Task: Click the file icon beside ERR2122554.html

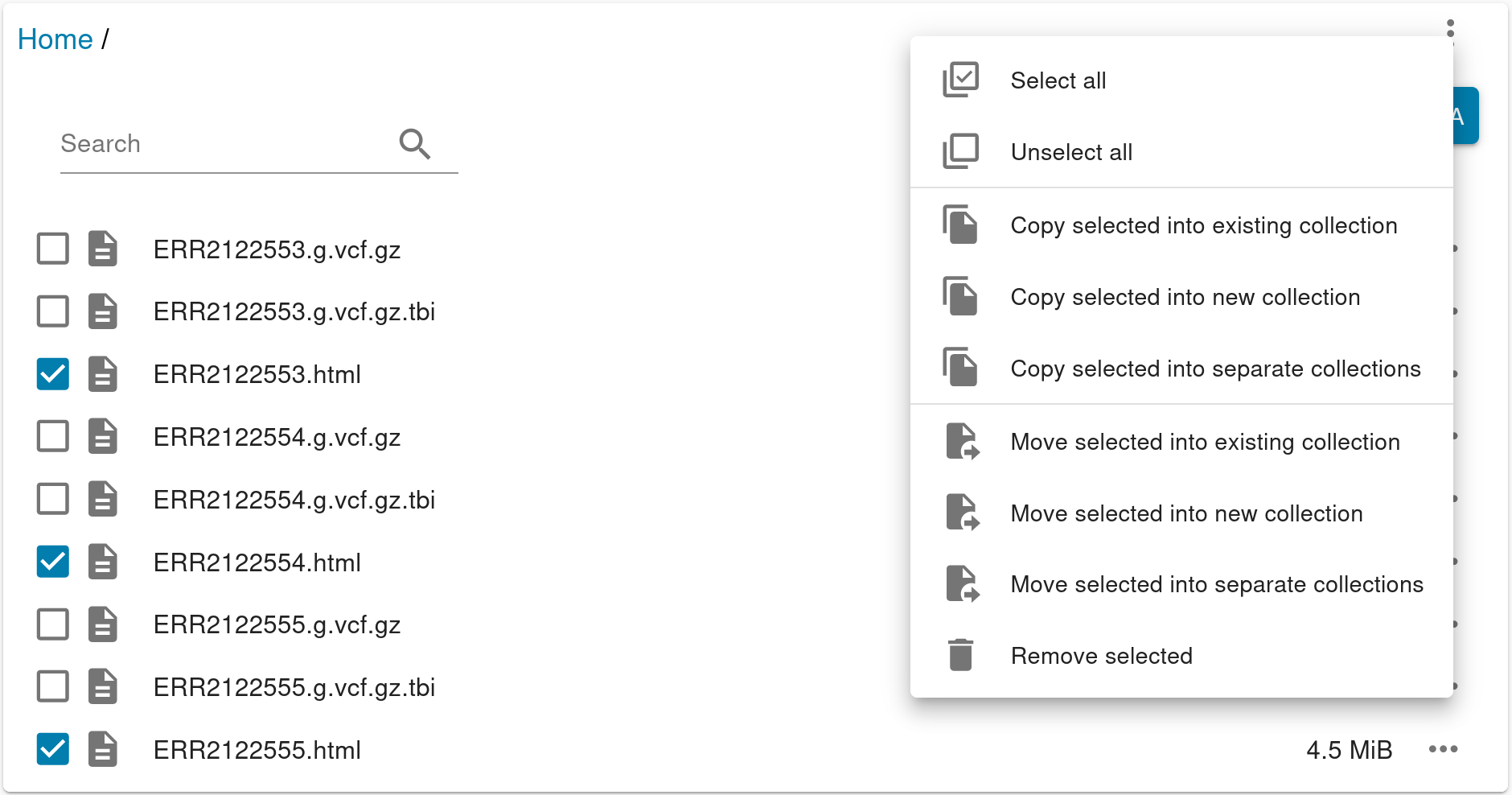Action: tap(103, 562)
